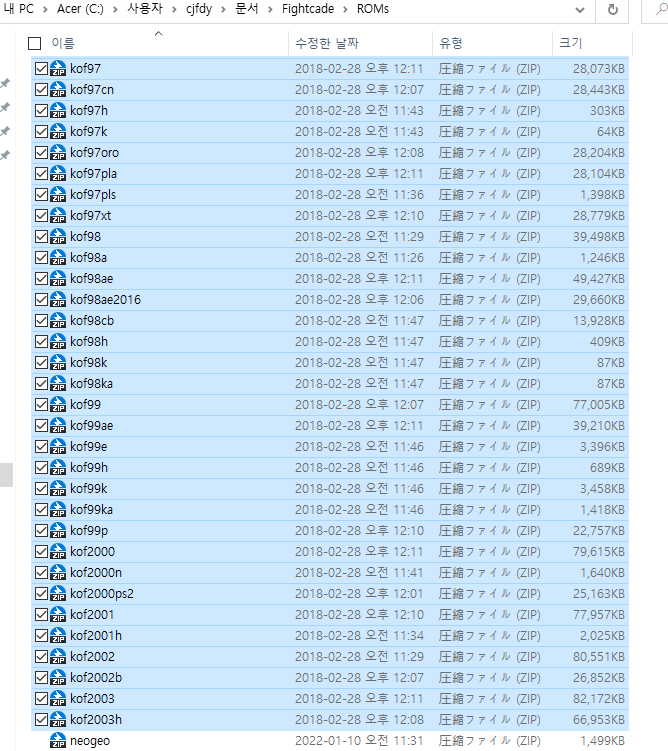Click the kof98ka ZIP icon
This screenshot has width=668, height=751.
click(x=58, y=384)
